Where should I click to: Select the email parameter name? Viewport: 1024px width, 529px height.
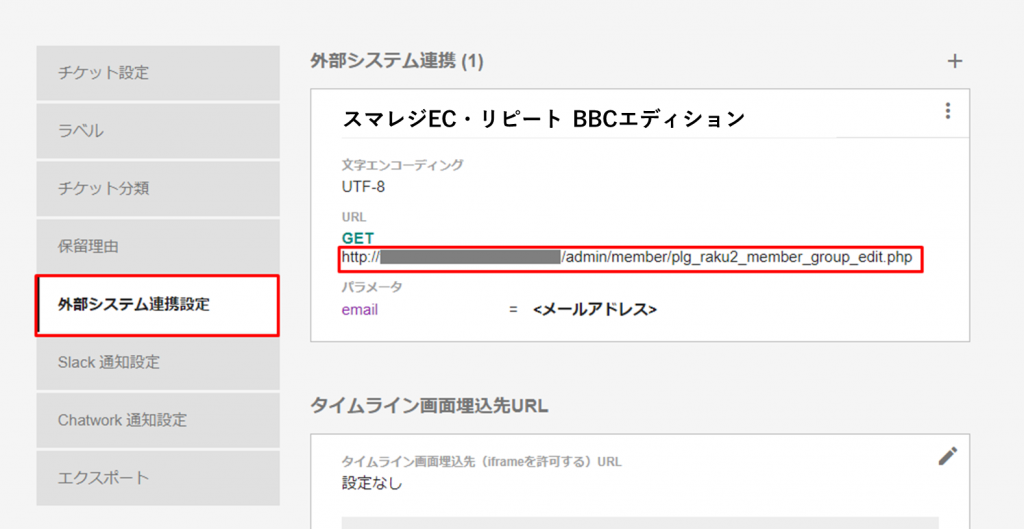click(x=360, y=310)
